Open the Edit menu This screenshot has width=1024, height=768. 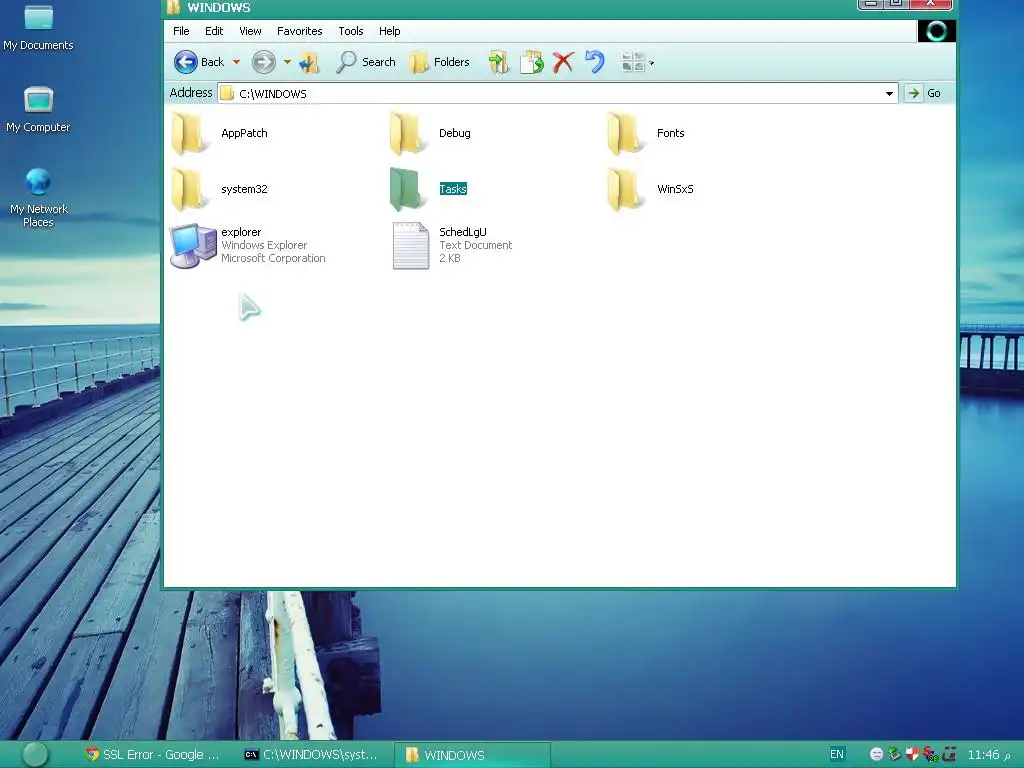[214, 31]
